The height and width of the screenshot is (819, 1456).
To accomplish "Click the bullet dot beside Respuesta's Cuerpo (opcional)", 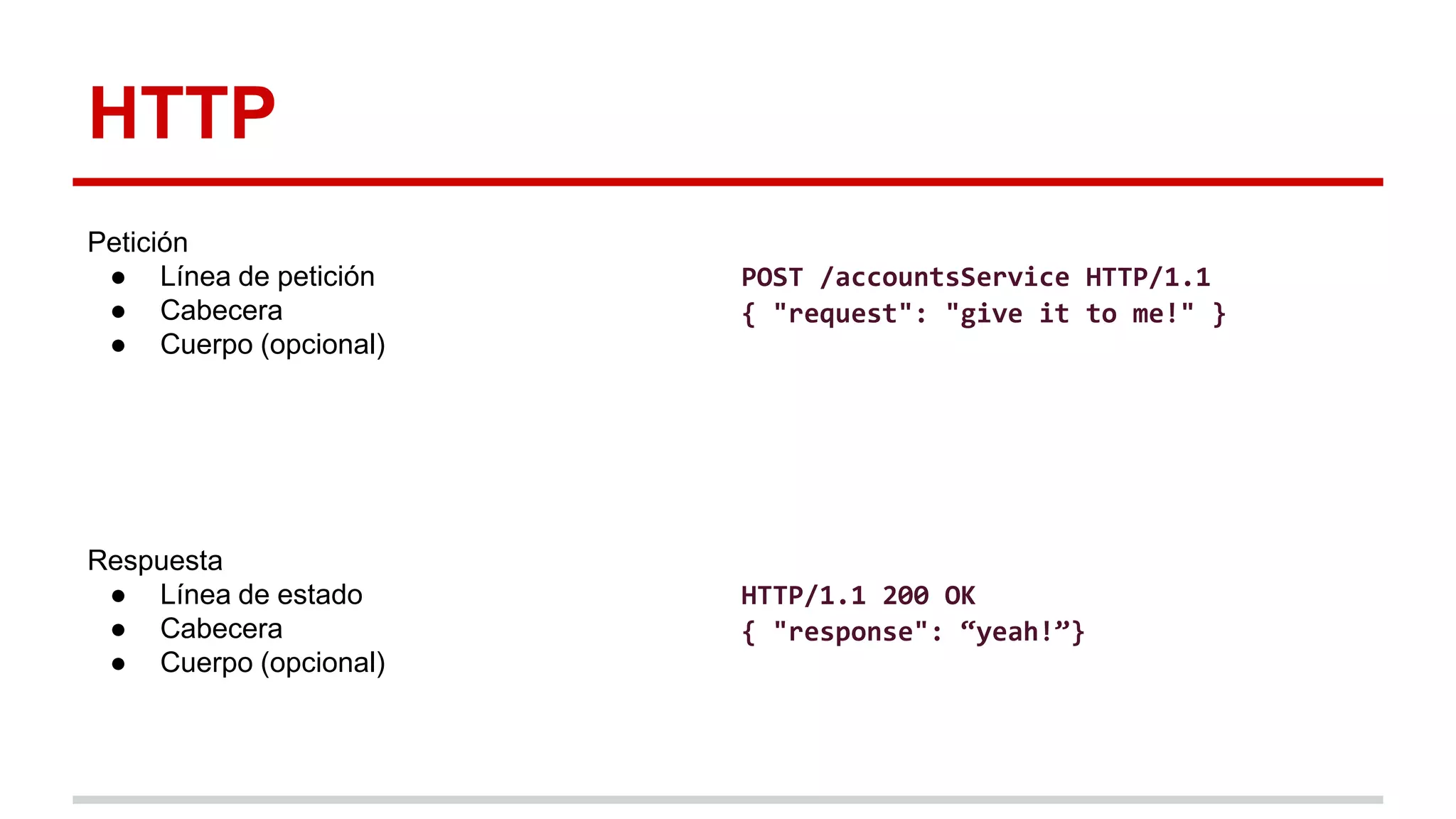I will pyautogui.click(x=119, y=665).
